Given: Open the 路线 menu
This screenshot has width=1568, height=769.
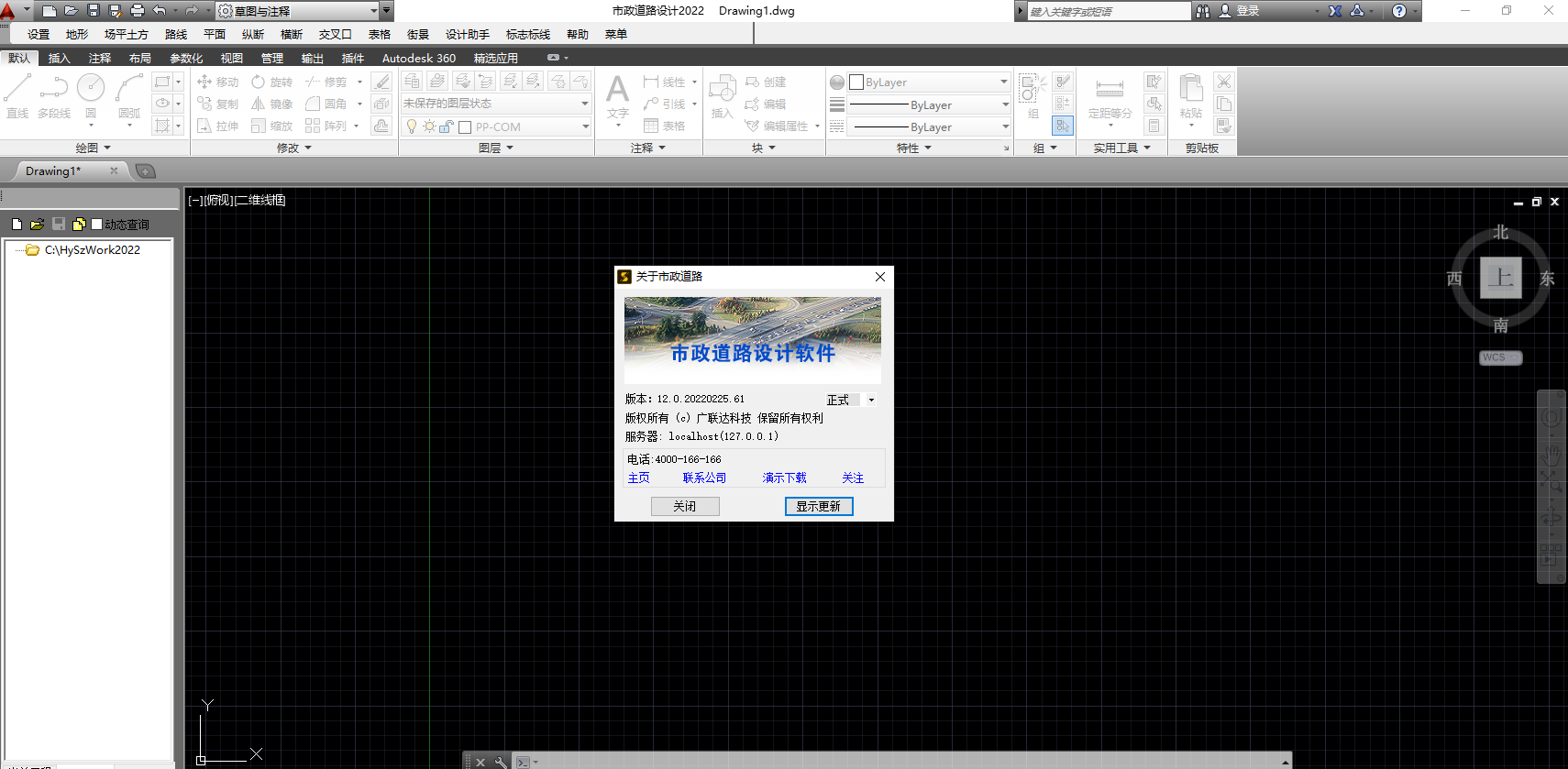Looking at the screenshot, I should 176,35.
